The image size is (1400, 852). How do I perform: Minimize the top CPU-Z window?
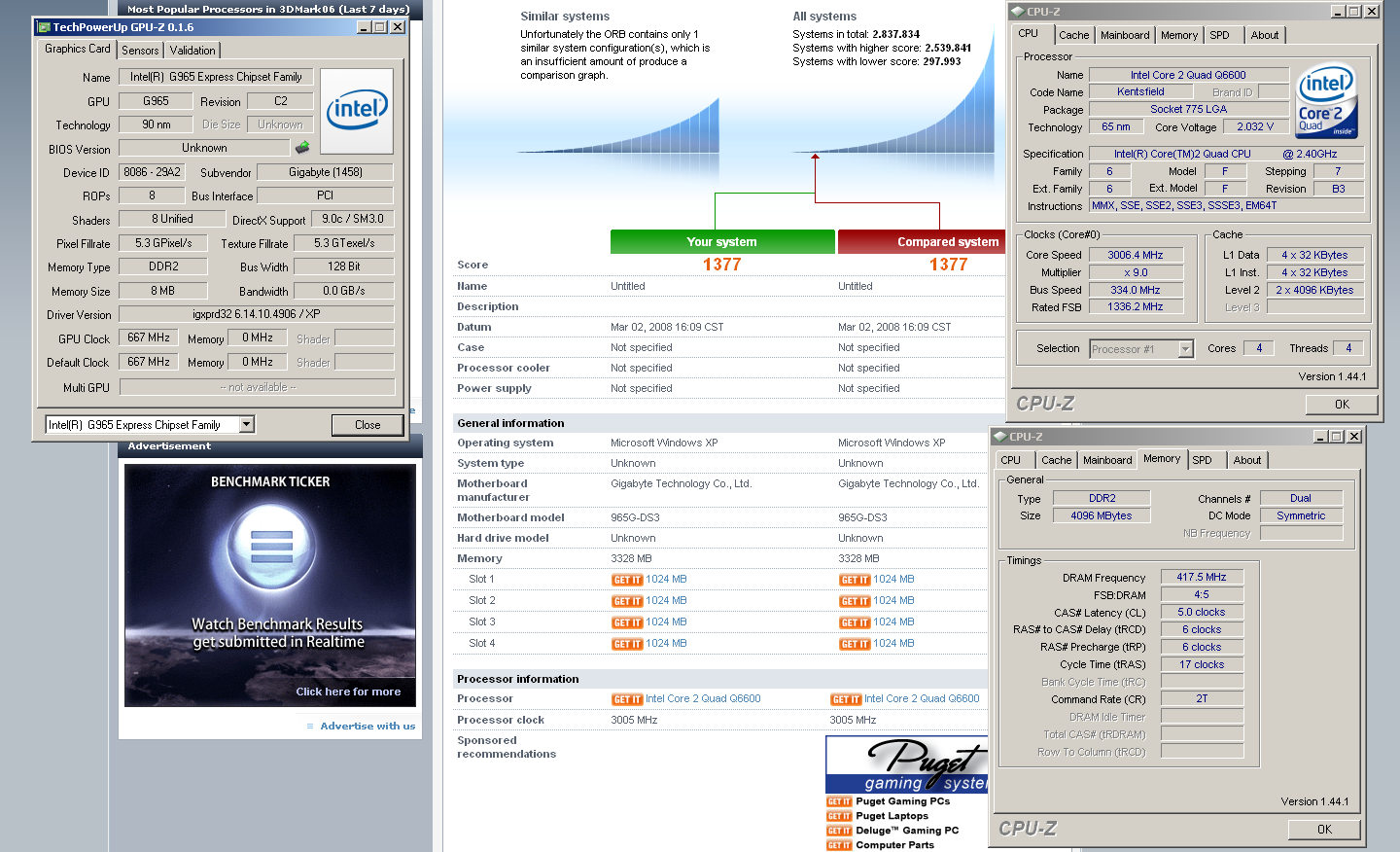point(1339,12)
